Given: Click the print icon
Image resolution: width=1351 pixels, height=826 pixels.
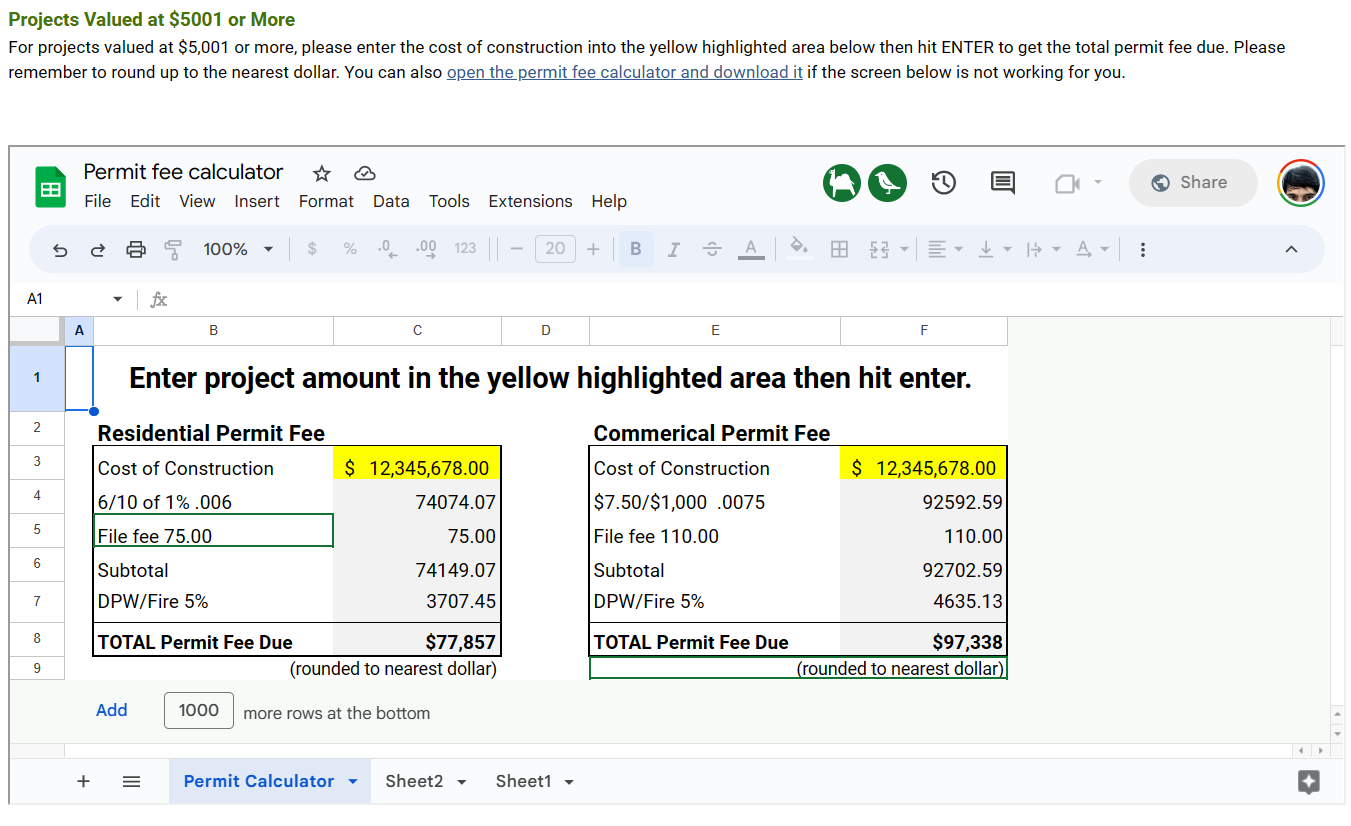Looking at the screenshot, I should (x=136, y=250).
